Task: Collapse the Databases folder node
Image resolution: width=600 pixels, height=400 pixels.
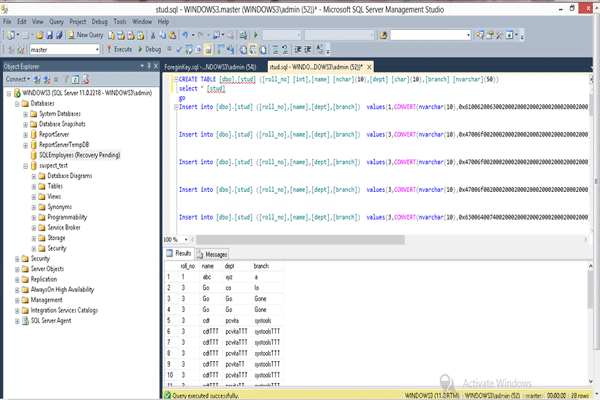Action: point(17,103)
